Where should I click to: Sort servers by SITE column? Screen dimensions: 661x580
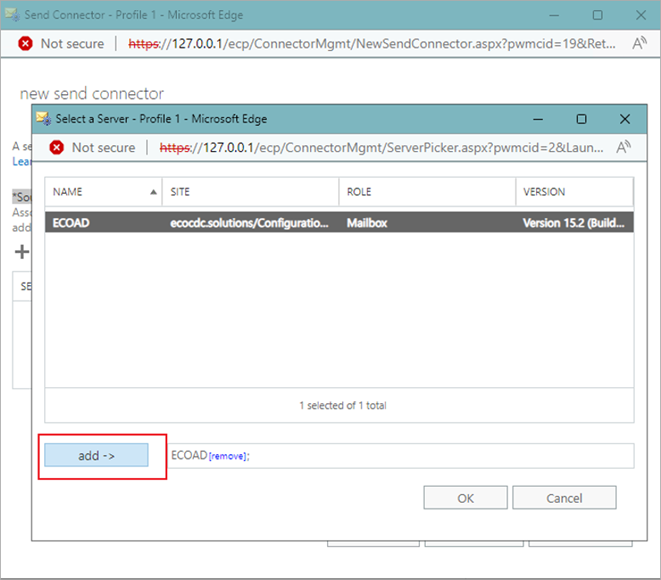click(251, 191)
